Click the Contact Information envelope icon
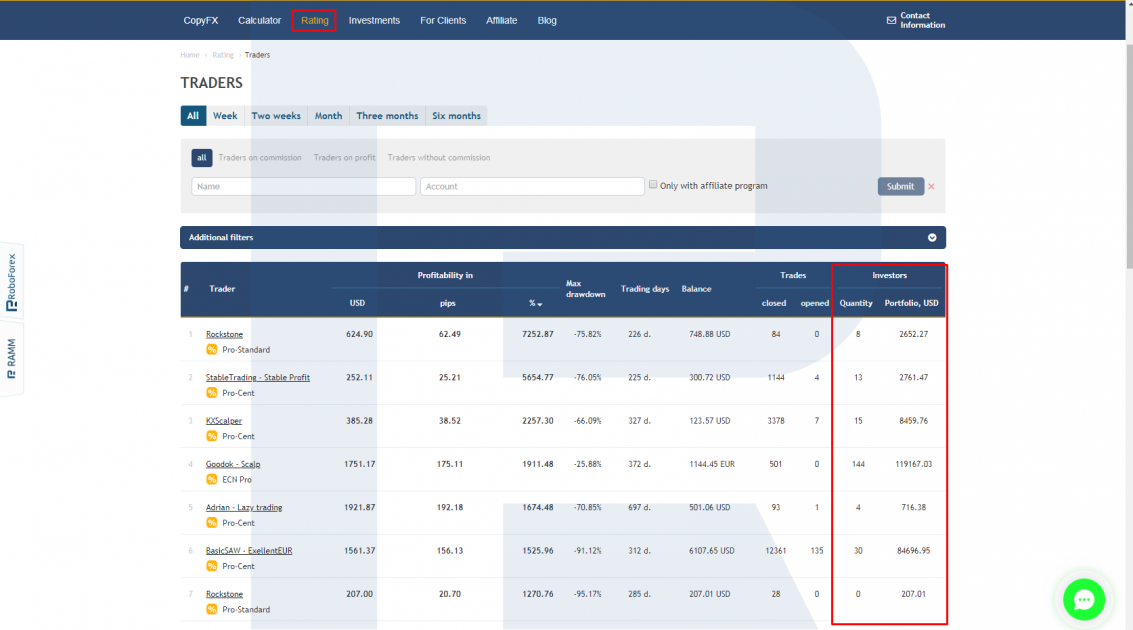 [891, 20]
